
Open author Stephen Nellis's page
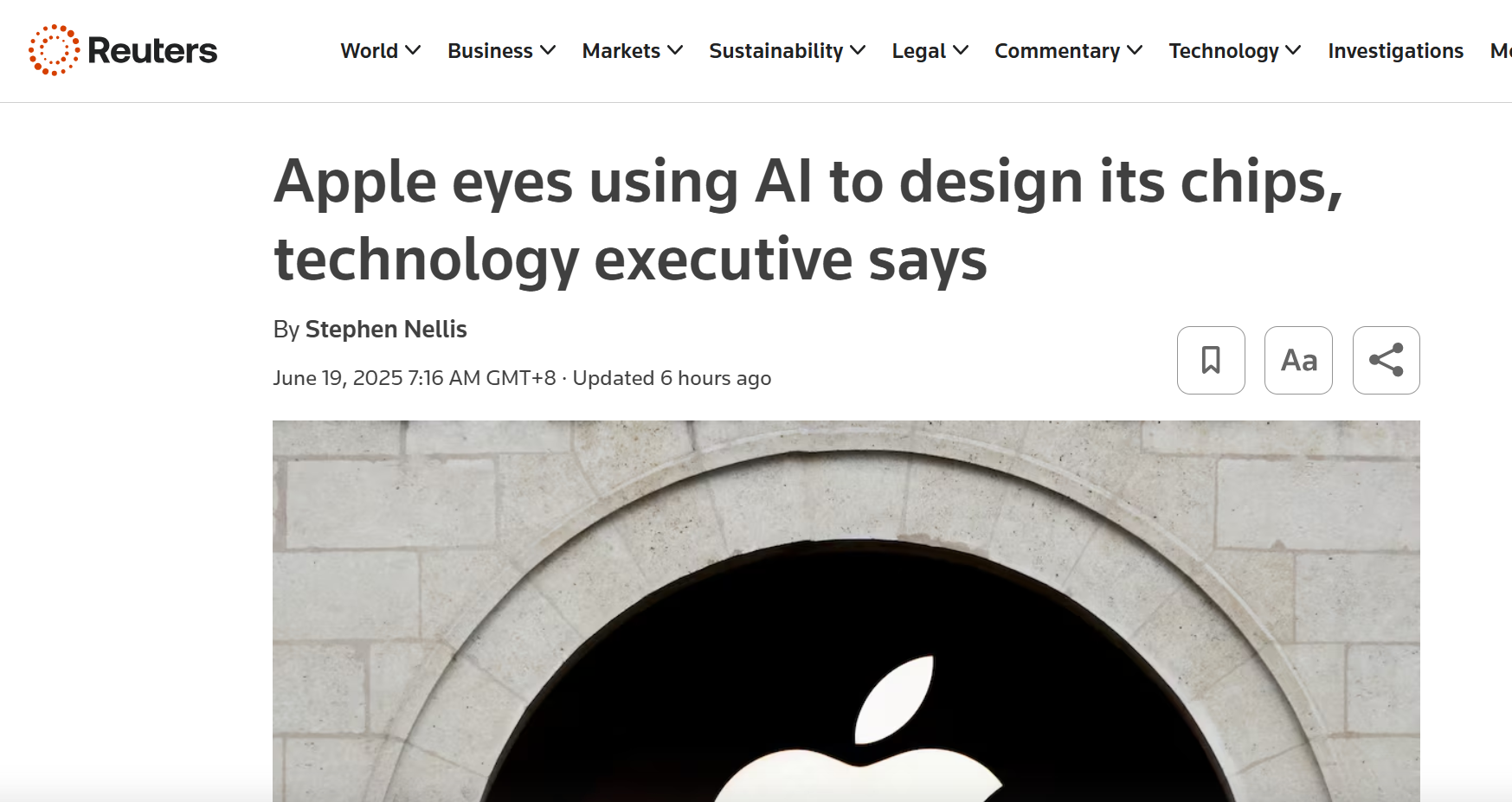point(386,330)
